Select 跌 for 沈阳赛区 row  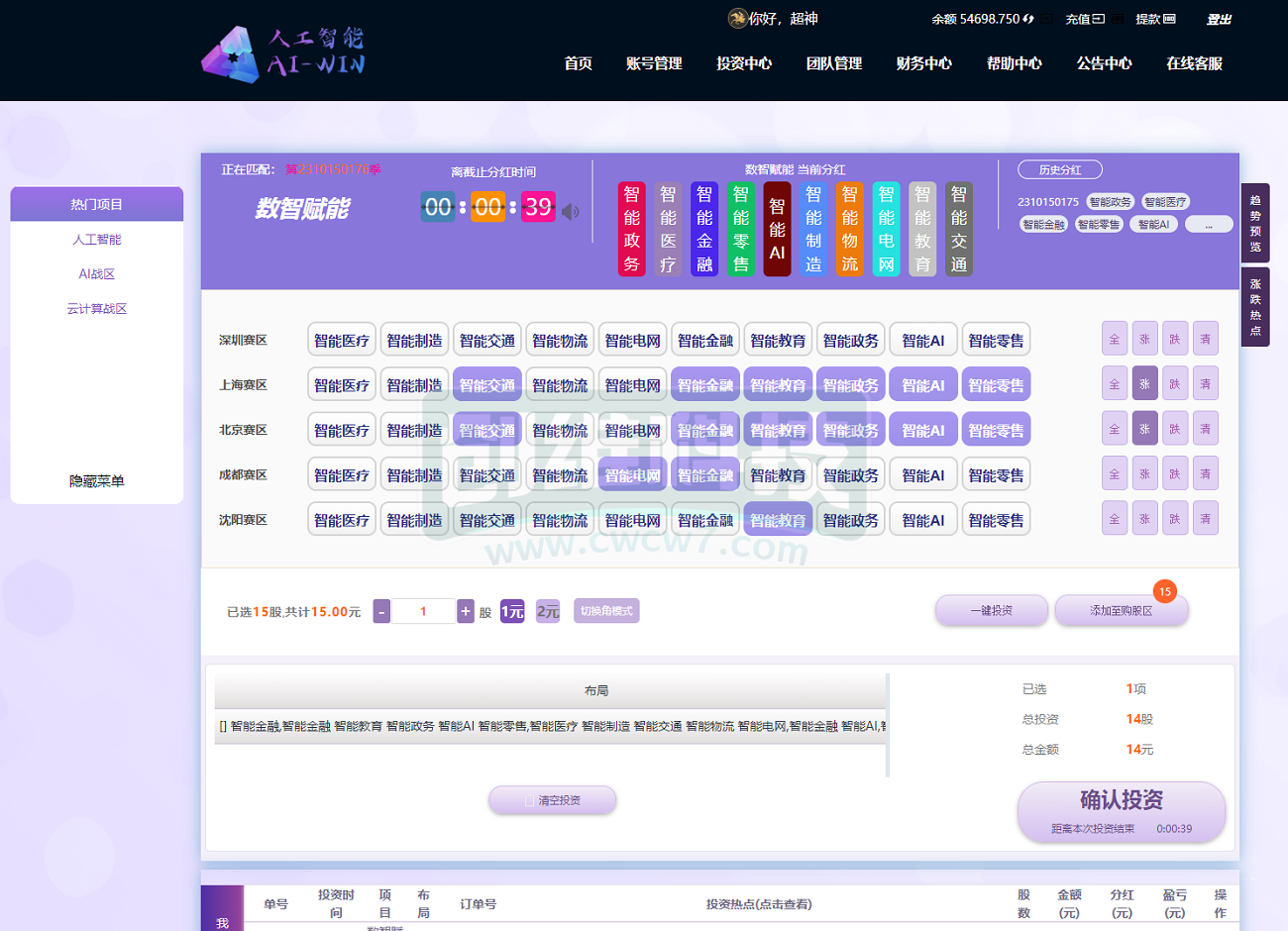(x=1175, y=518)
